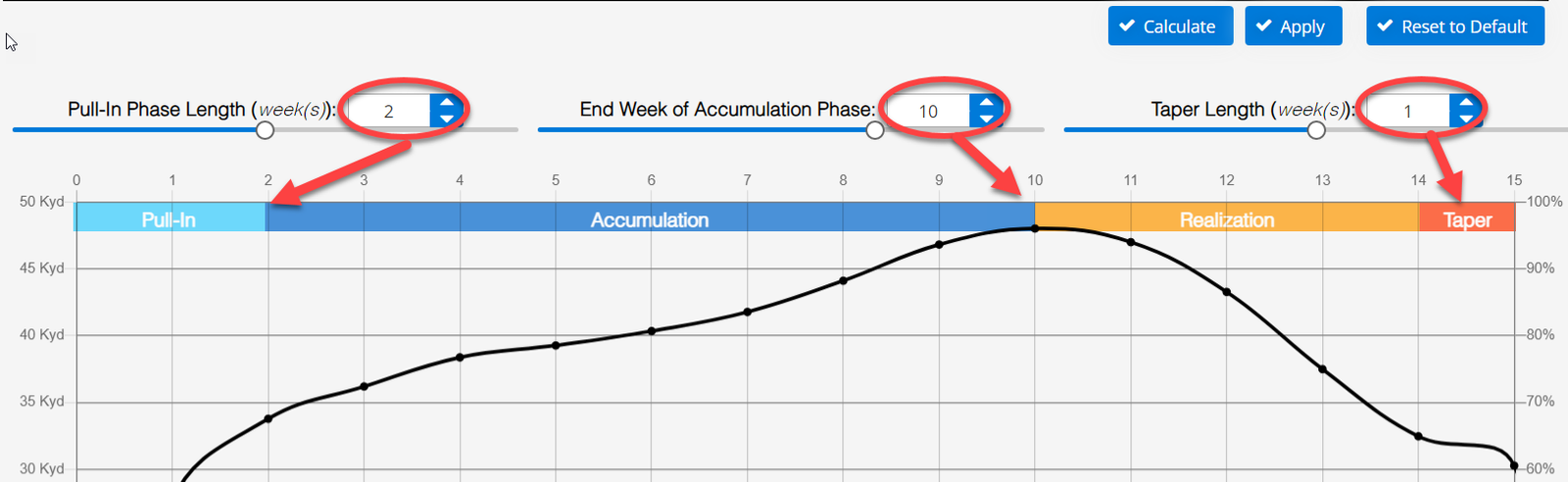The height and width of the screenshot is (482, 1568).
Task: Click the Pull-In Phase Length input field
Action: click(x=389, y=111)
